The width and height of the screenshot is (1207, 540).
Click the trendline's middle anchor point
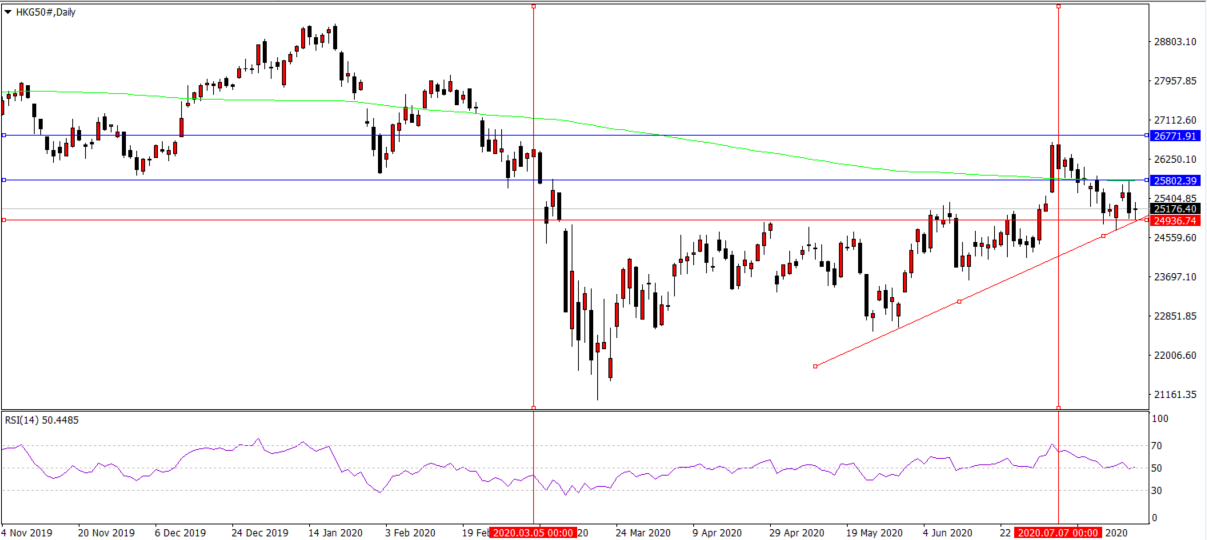(959, 301)
